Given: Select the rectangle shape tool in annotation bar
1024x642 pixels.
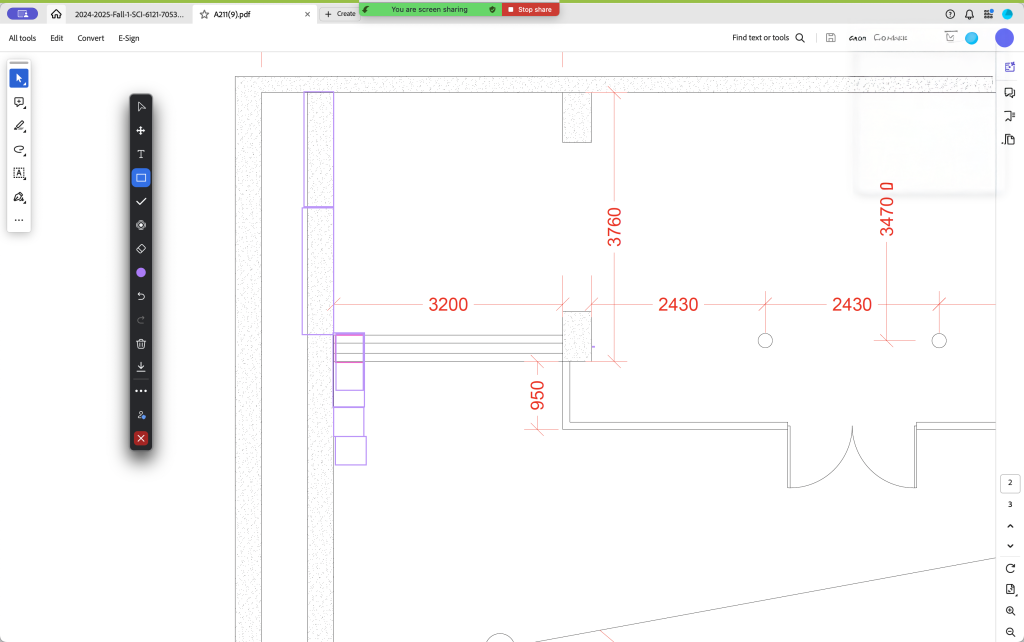Looking at the screenshot, I should tap(141, 178).
